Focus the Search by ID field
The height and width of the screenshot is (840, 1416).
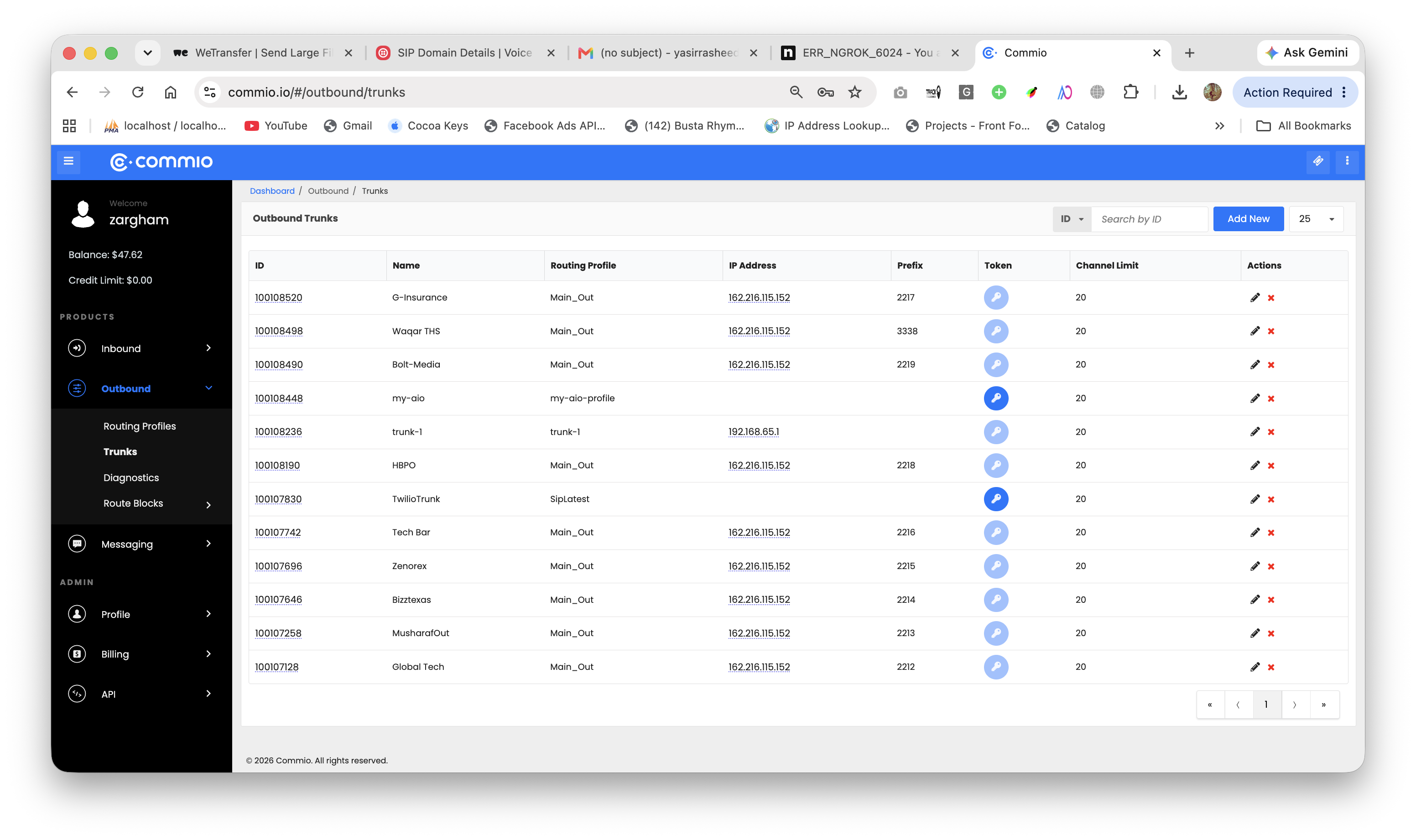[1149, 219]
